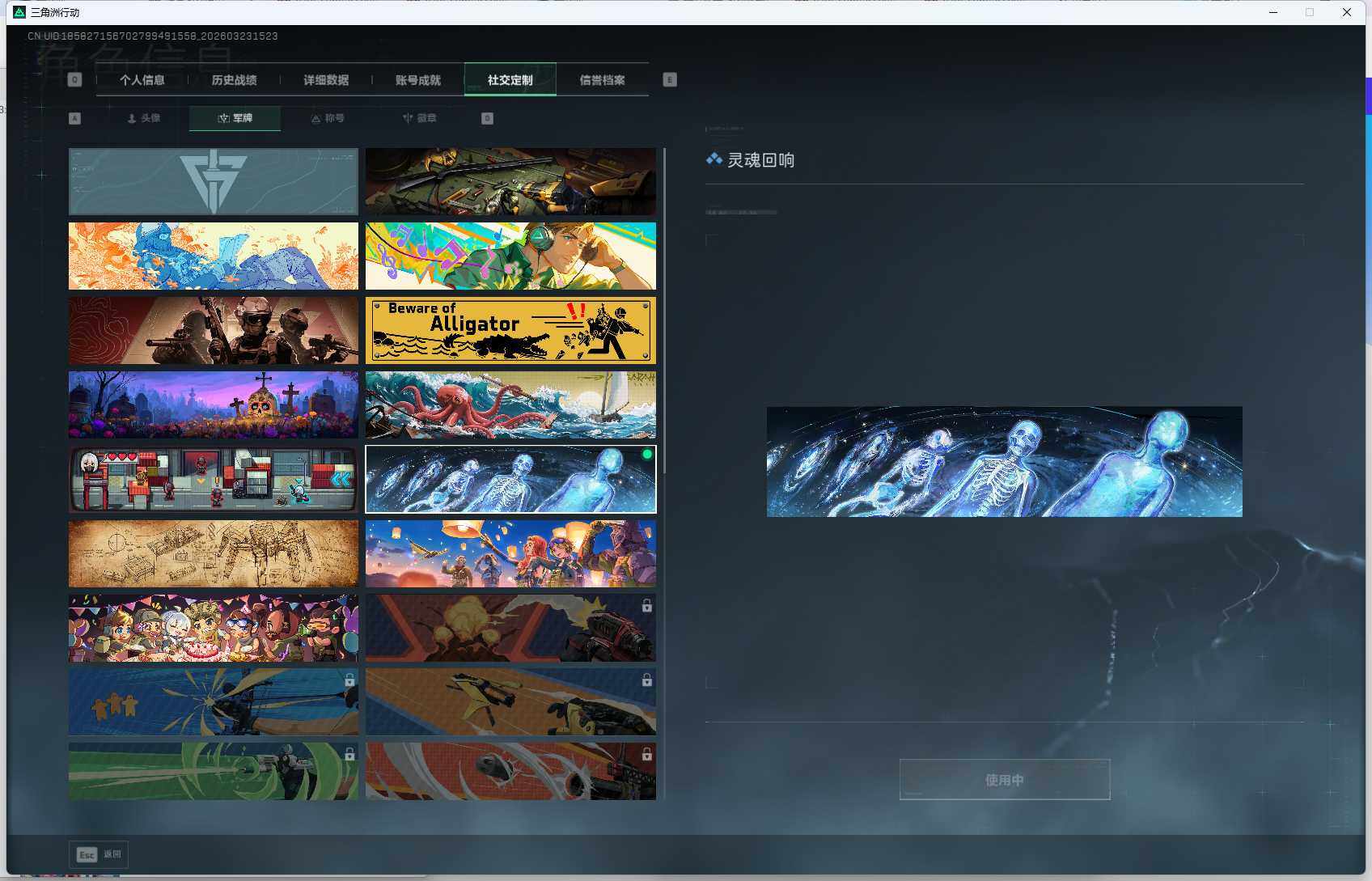Select the red octopus ocean banner
This screenshot has height=881, width=1372.
point(510,404)
